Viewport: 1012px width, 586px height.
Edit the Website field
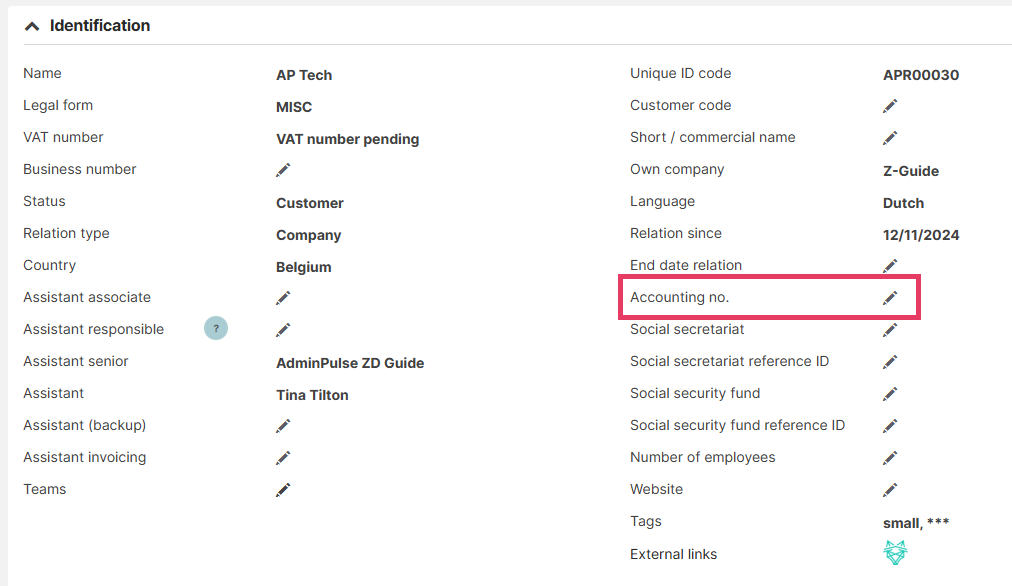pyautogui.click(x=890, y=490)
